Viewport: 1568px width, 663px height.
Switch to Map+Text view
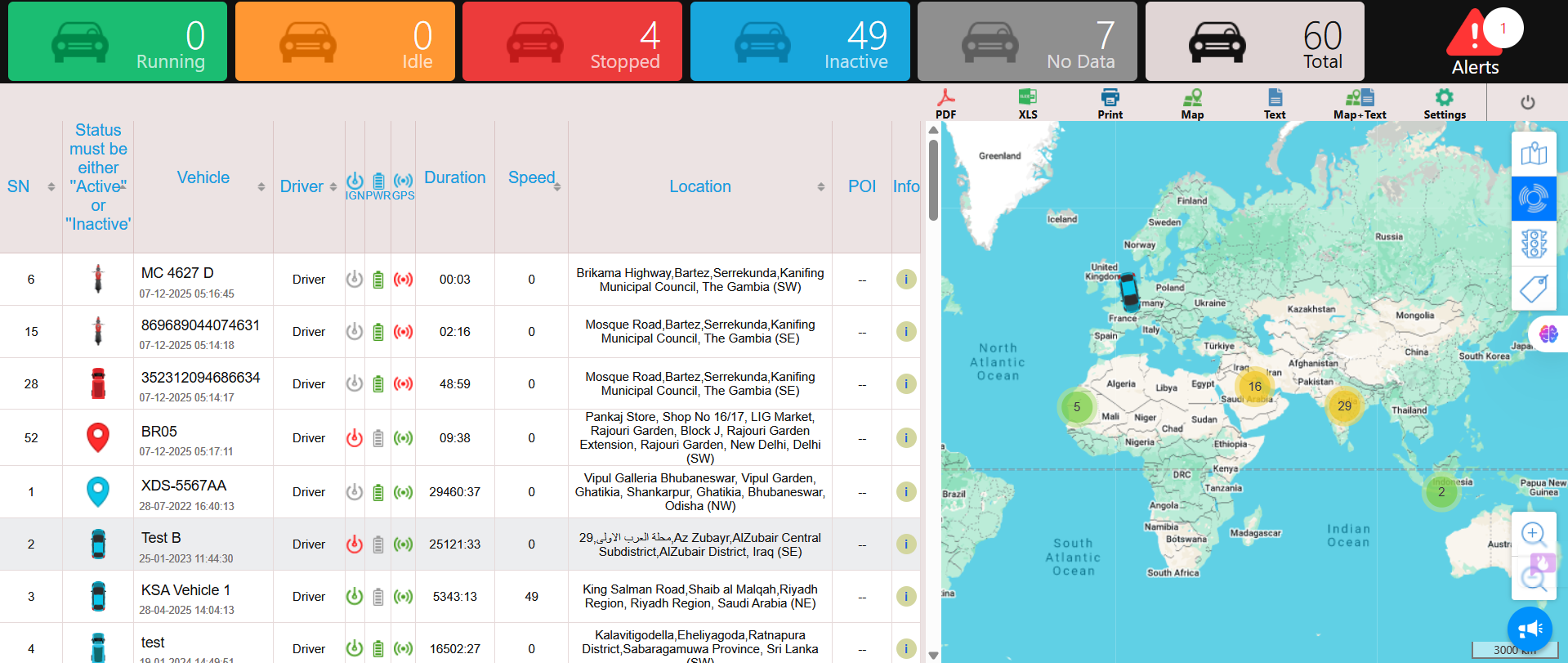click(x=1360, y=103)
